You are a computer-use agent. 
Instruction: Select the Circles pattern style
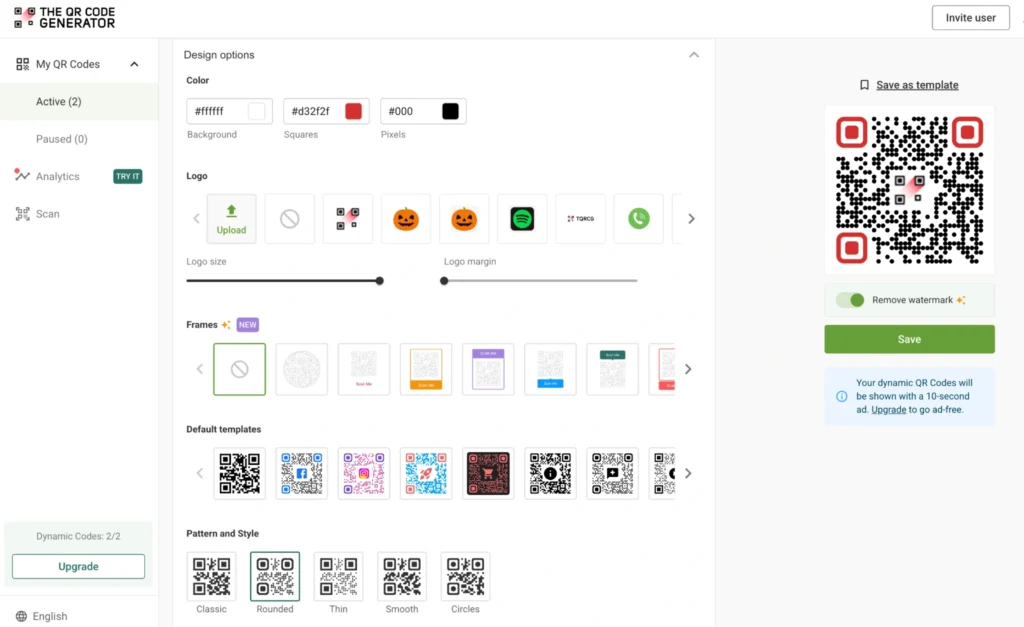[465, 577]
